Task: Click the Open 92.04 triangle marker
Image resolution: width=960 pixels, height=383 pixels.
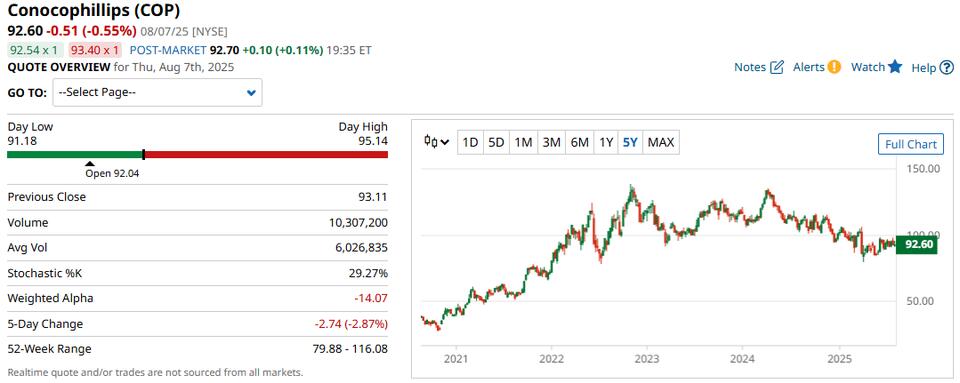Action: pos(89,163)
